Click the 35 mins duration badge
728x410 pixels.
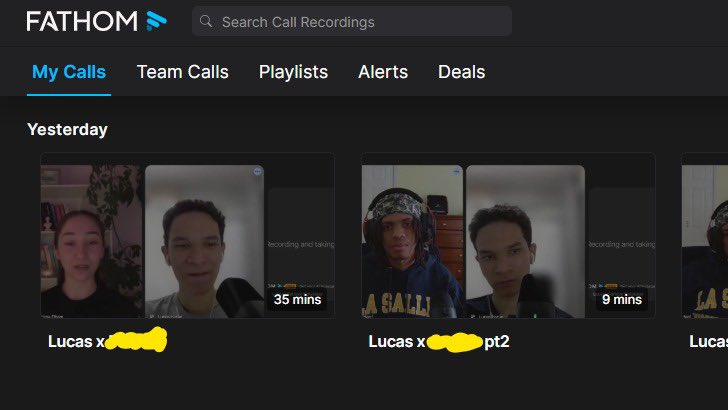click(x=297, y=299)
